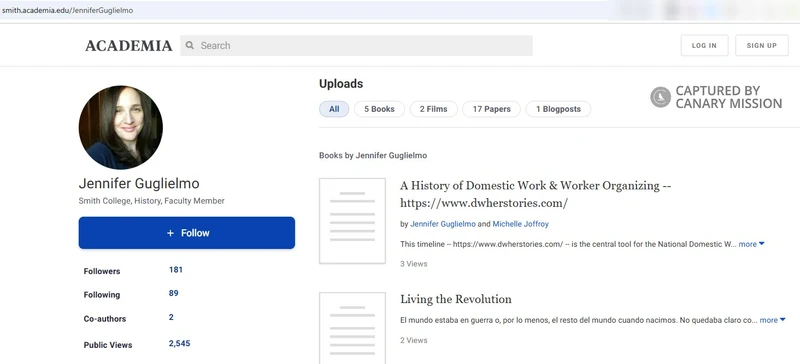
Task: Click the Co-authors label
Action: coord(105,319)
